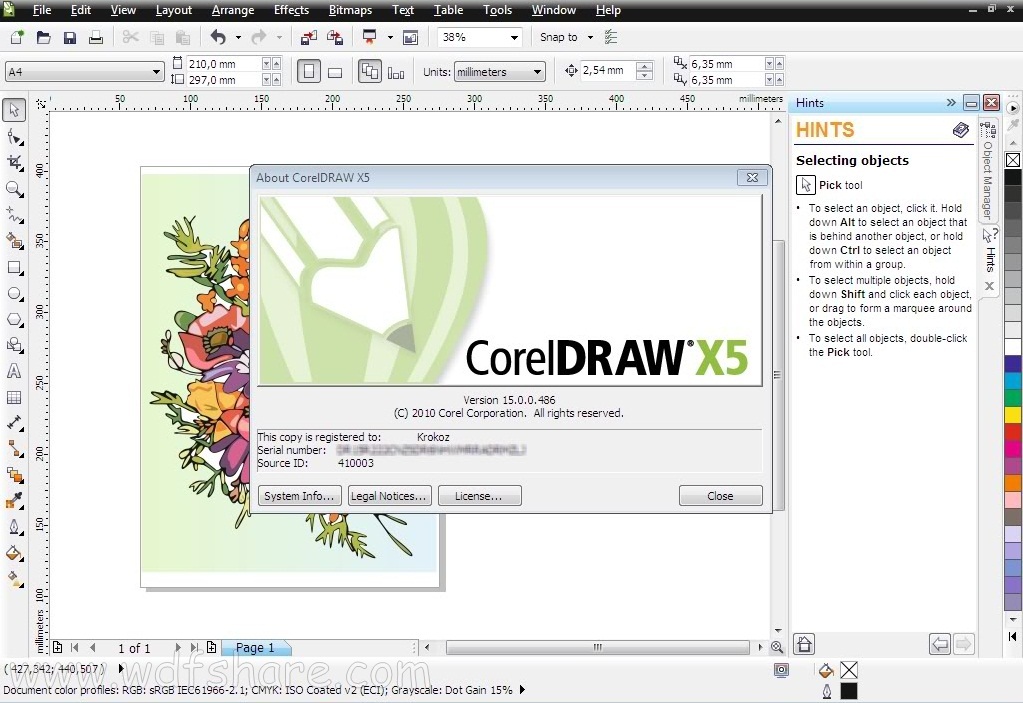Click the License button
1023x703 pixels.
[x=480, y=496]
